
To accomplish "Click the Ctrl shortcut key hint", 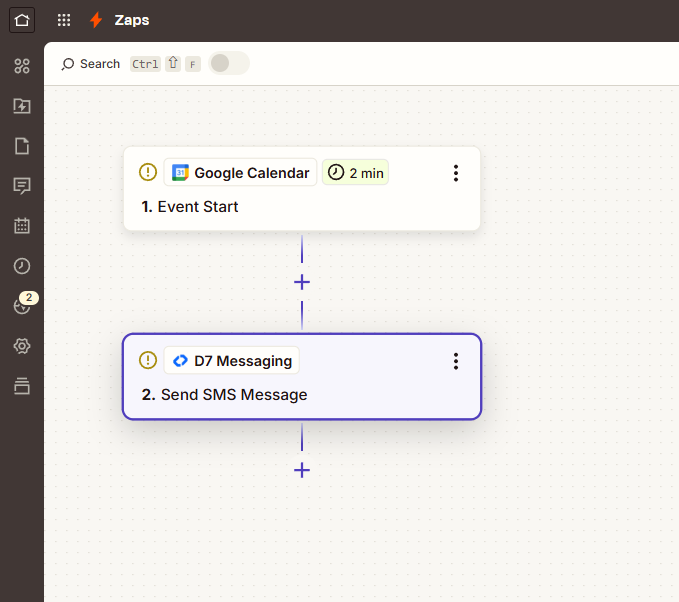I will tap(146, 64).
